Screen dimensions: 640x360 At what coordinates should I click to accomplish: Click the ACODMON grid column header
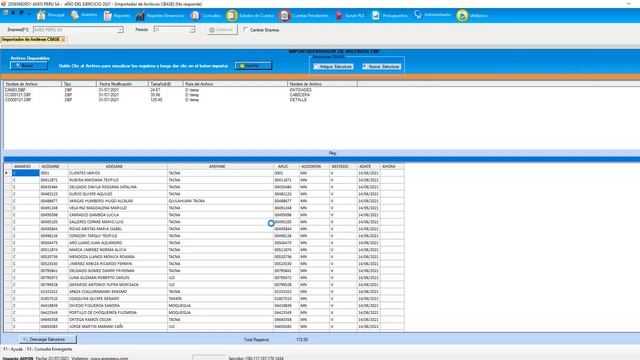[314, 167]
